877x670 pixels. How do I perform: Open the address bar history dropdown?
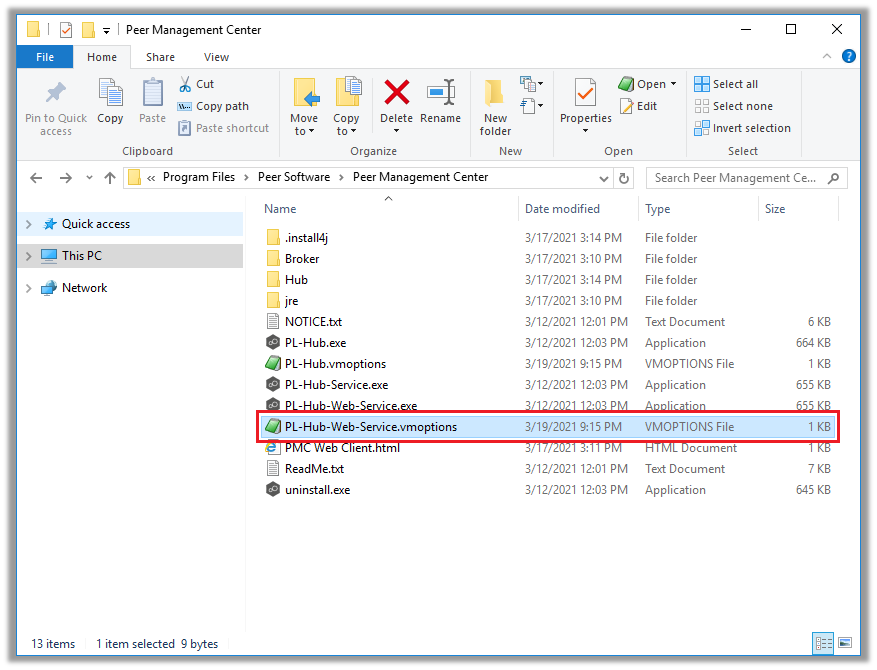point(602,177)
